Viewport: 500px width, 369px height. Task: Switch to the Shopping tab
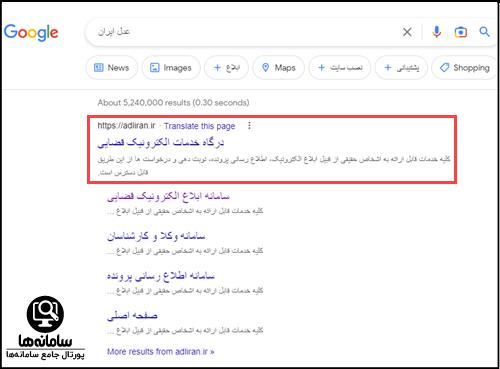(465, 68)
